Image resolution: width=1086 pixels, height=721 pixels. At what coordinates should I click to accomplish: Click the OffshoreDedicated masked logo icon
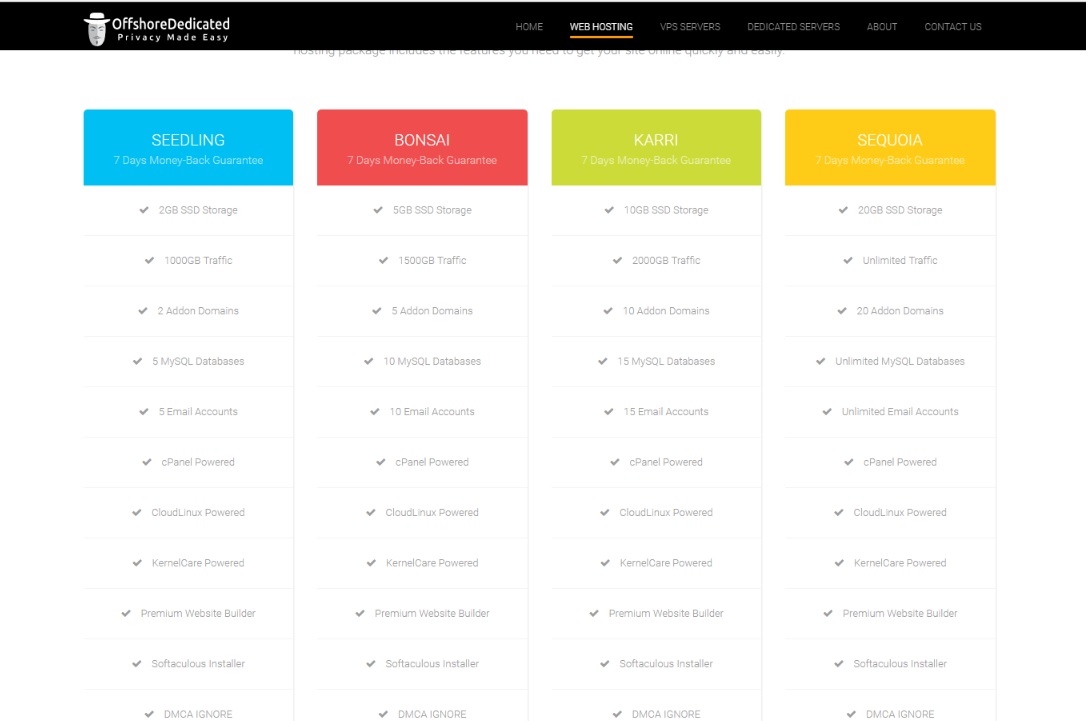(96, 30)
